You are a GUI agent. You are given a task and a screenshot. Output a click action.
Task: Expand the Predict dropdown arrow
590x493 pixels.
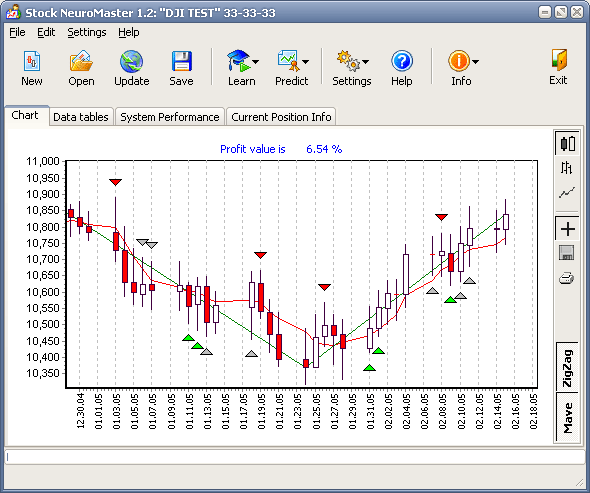point(305,62)
